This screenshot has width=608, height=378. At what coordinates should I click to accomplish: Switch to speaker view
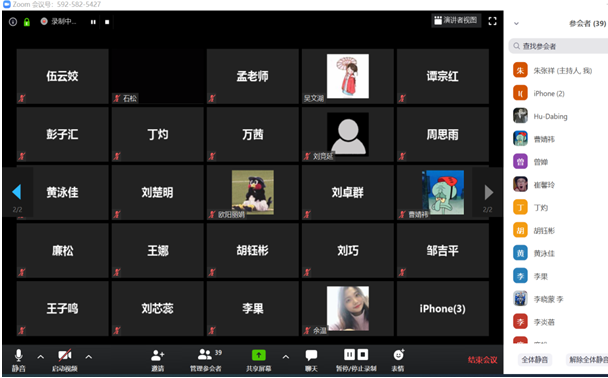point(456,20)
